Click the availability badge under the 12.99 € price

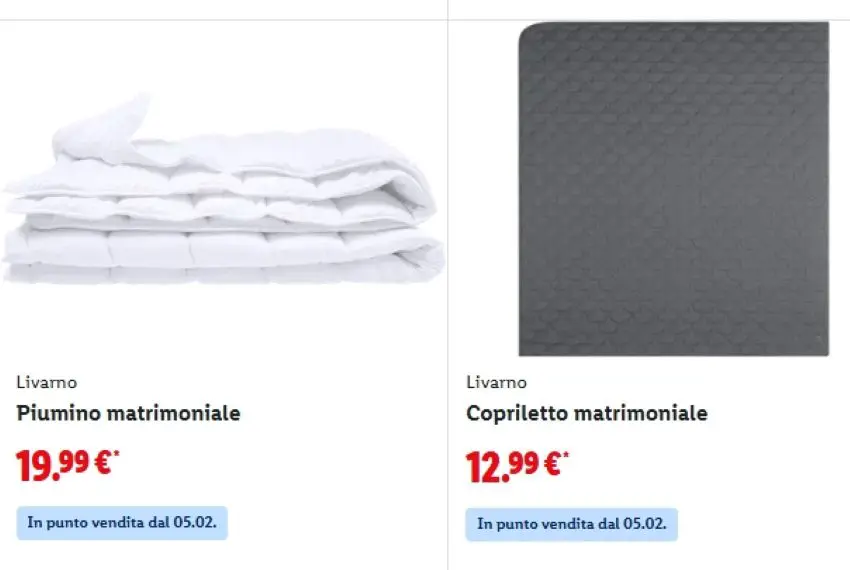[x=572, y=523]
